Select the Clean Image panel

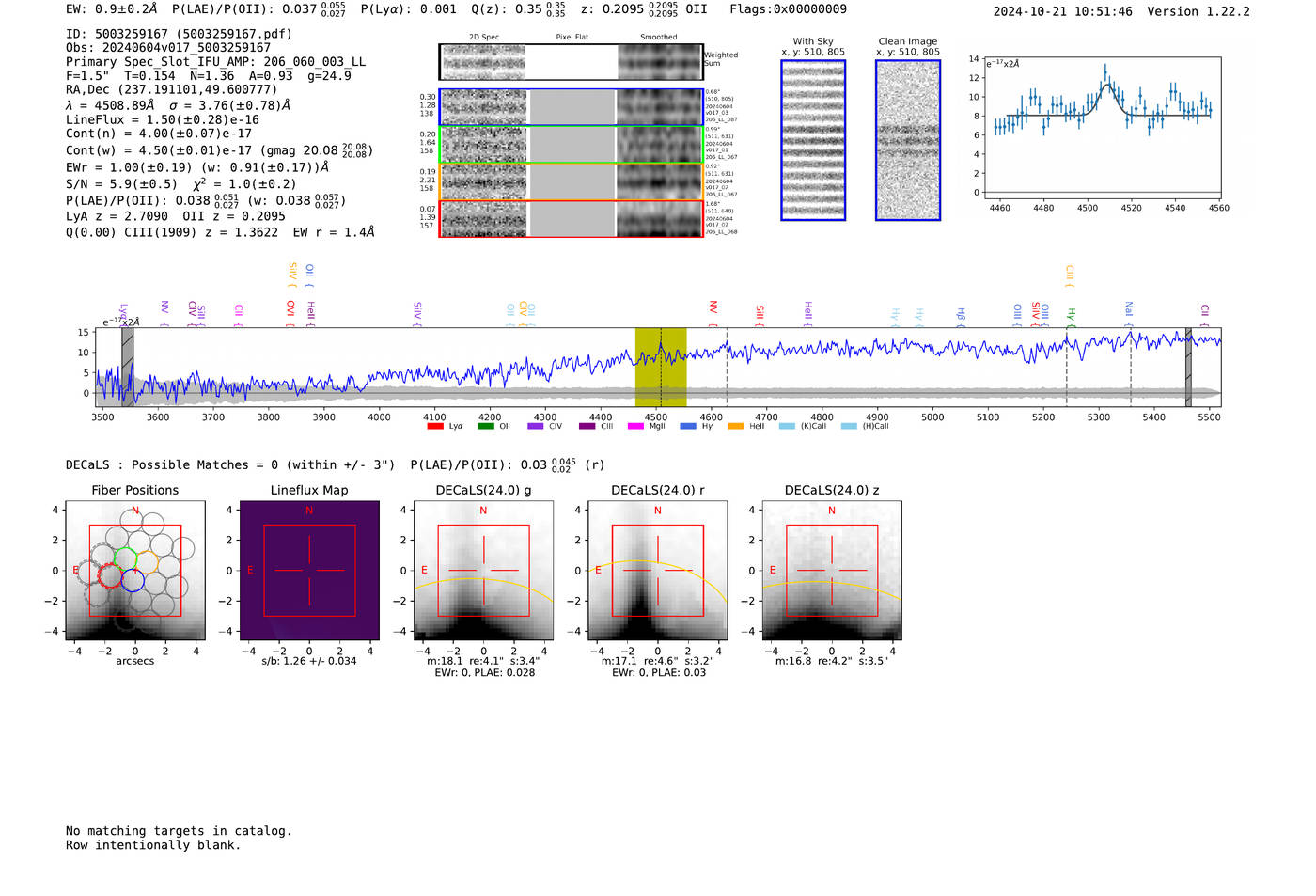(908, 140)
